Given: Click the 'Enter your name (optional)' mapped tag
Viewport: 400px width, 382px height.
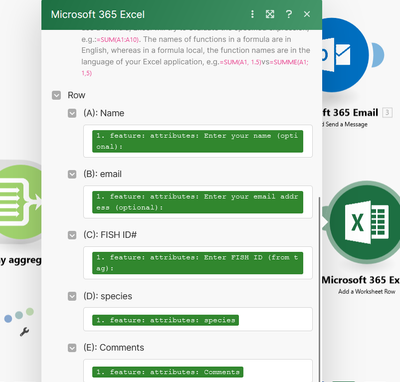Looking at the screenshot, I should (198, 141).
